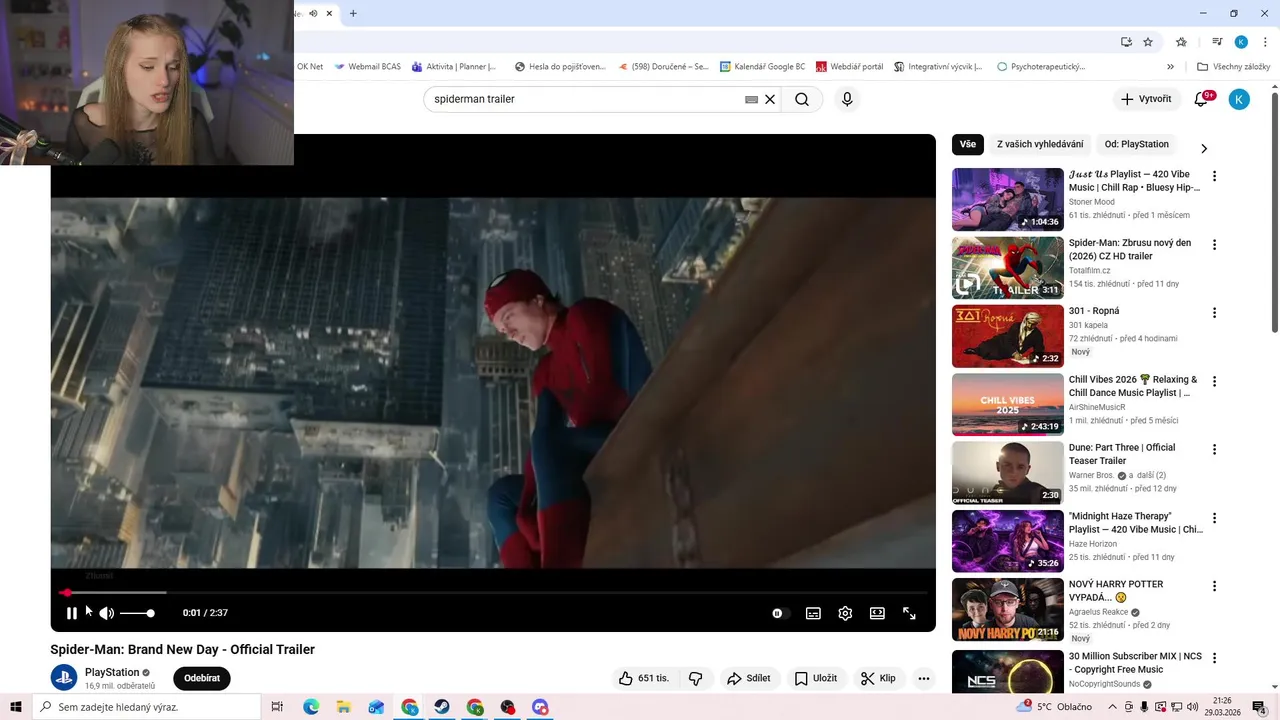Show more filter chips with right arrow

click(x=1204, y=148)
